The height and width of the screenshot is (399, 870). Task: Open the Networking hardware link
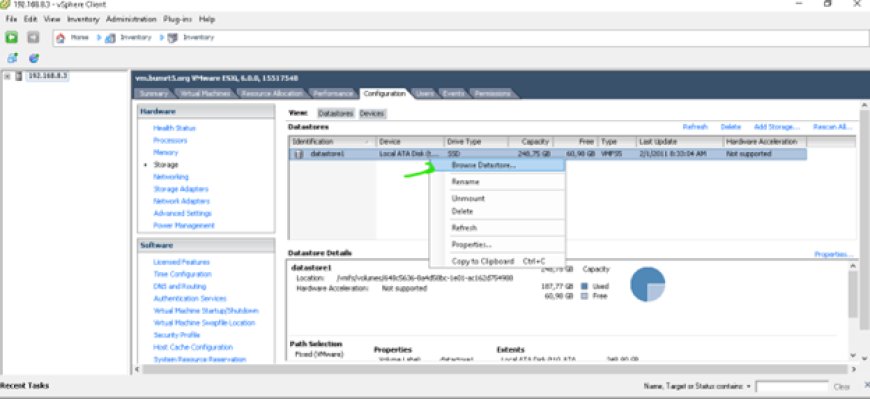(171, 177)
